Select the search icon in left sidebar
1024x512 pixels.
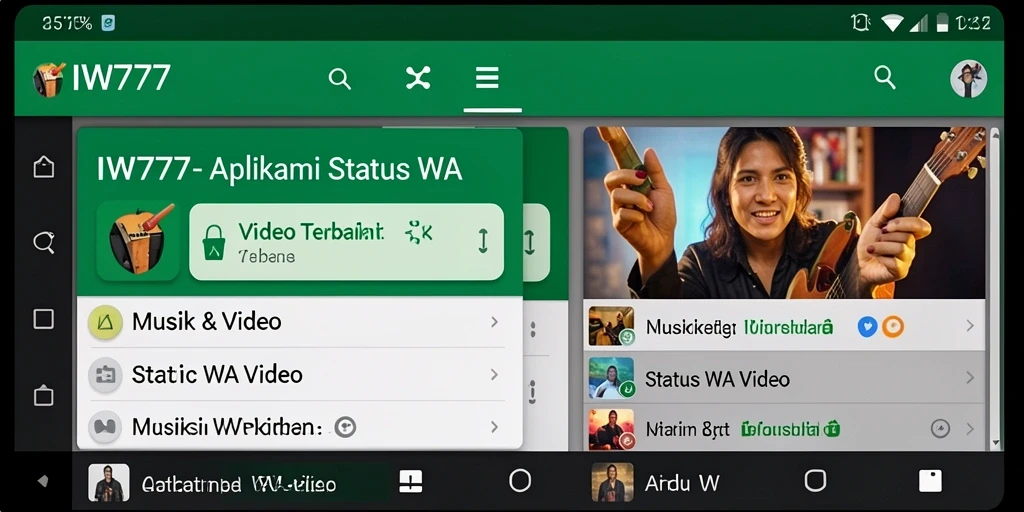pyautogui.click(x=44, y=243)
